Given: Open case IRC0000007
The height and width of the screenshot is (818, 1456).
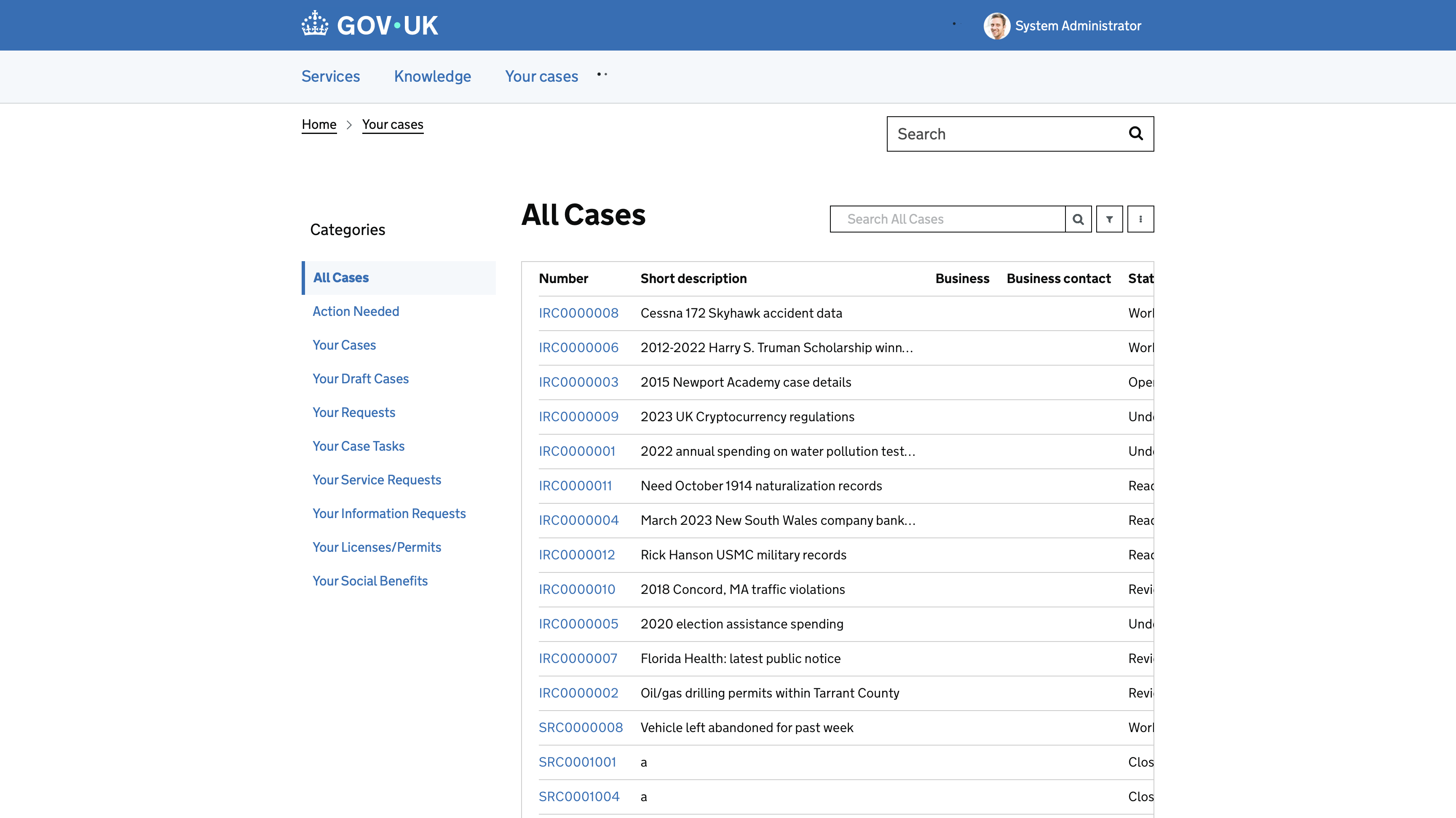Looking at the screenshot, I should point(578,659).
